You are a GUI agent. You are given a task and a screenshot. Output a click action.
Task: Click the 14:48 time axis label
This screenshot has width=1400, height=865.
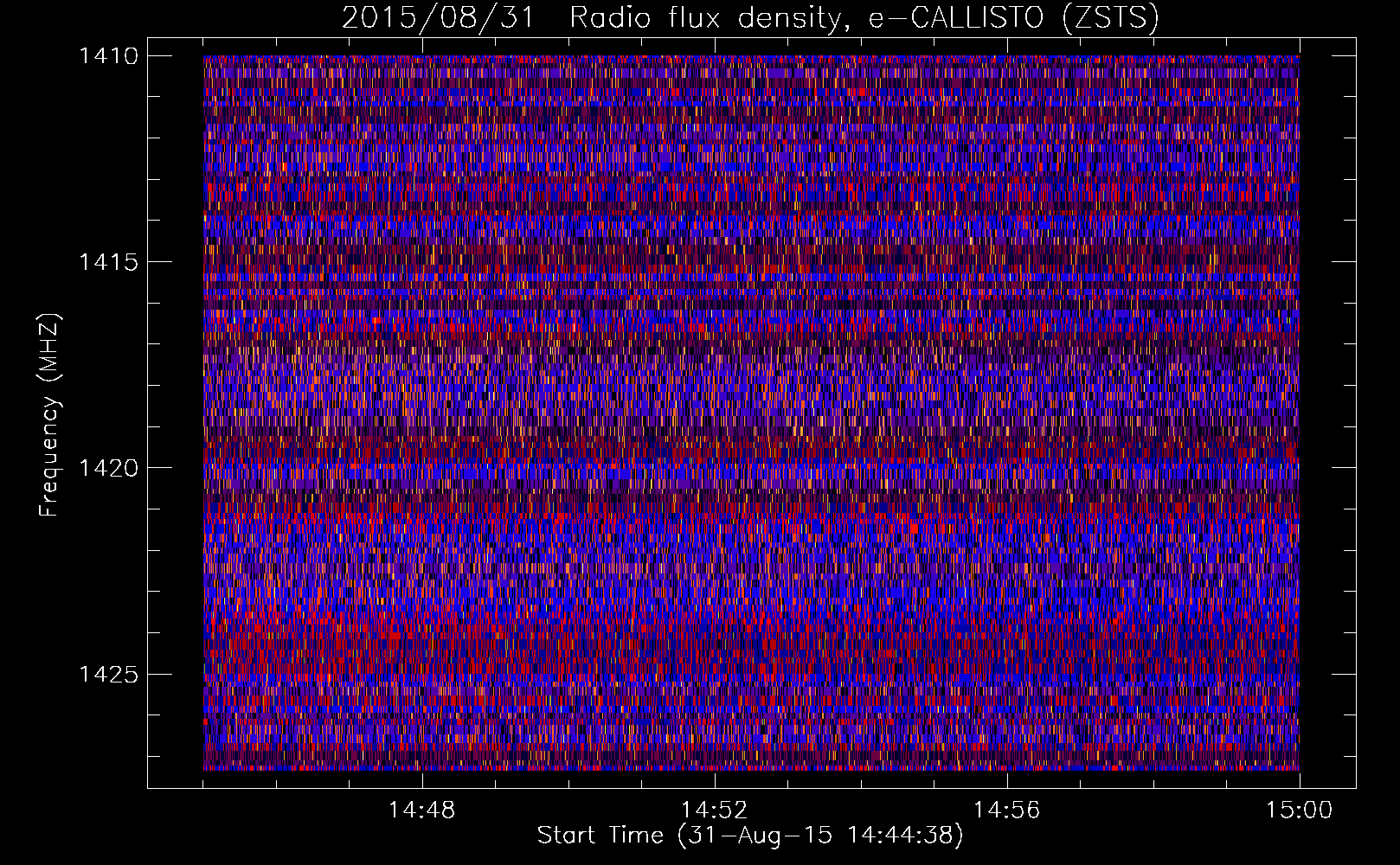pyautogui.click(x=422, y=811)
